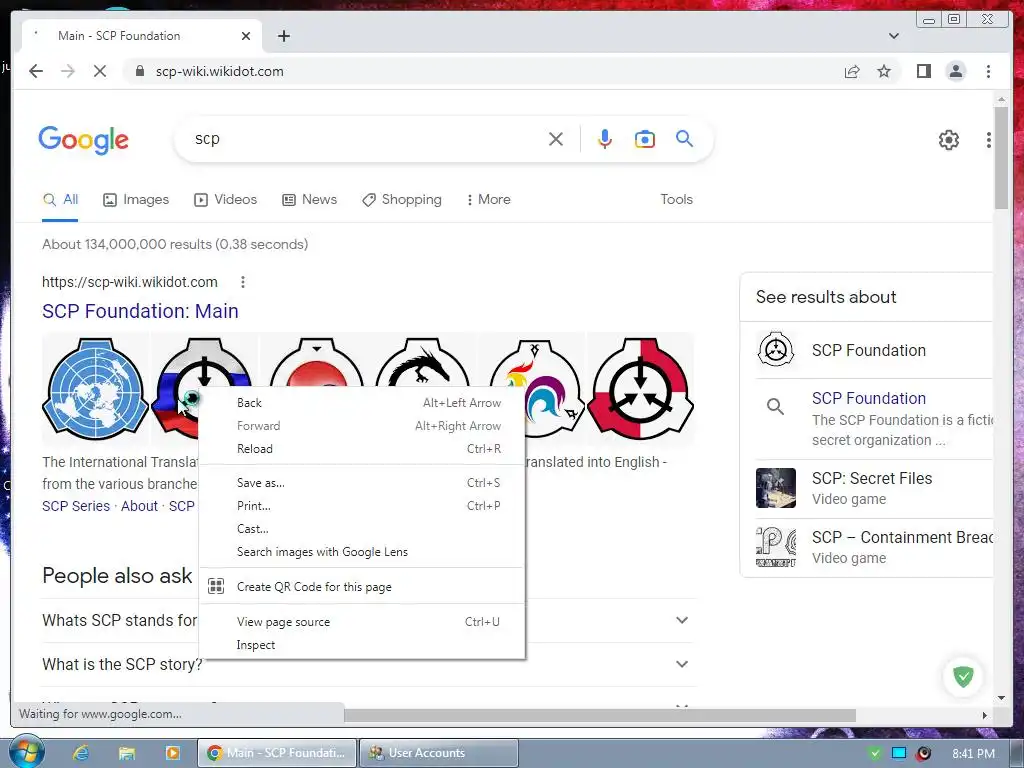Image resolution: width=1024 pixels, height=768 pixels.
Task: Share this page icon in address bar
Action: pyautogui.click(x=852, y=71)
